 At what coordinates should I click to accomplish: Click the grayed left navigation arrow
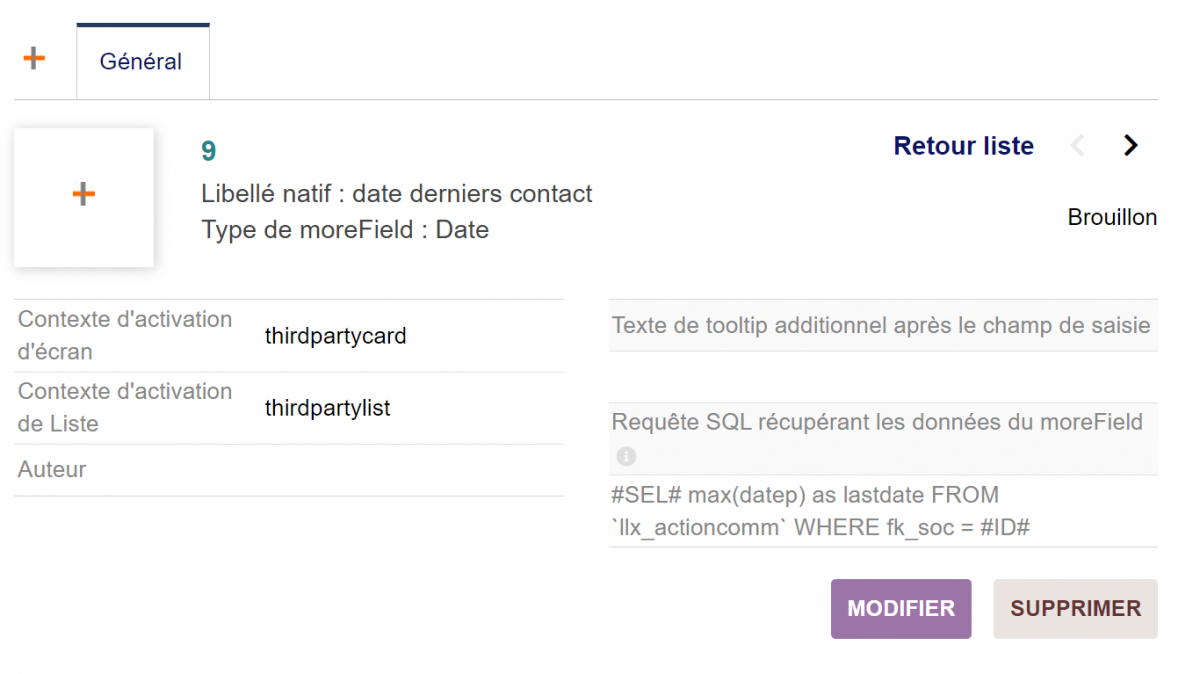click(x=1078, y=145)
